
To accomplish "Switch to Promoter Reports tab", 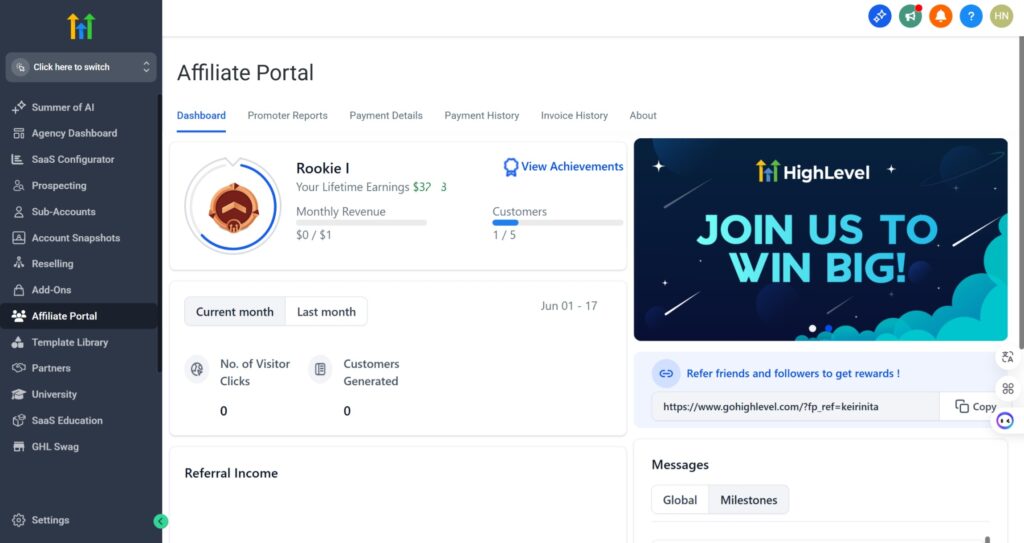I will (287, 116).
